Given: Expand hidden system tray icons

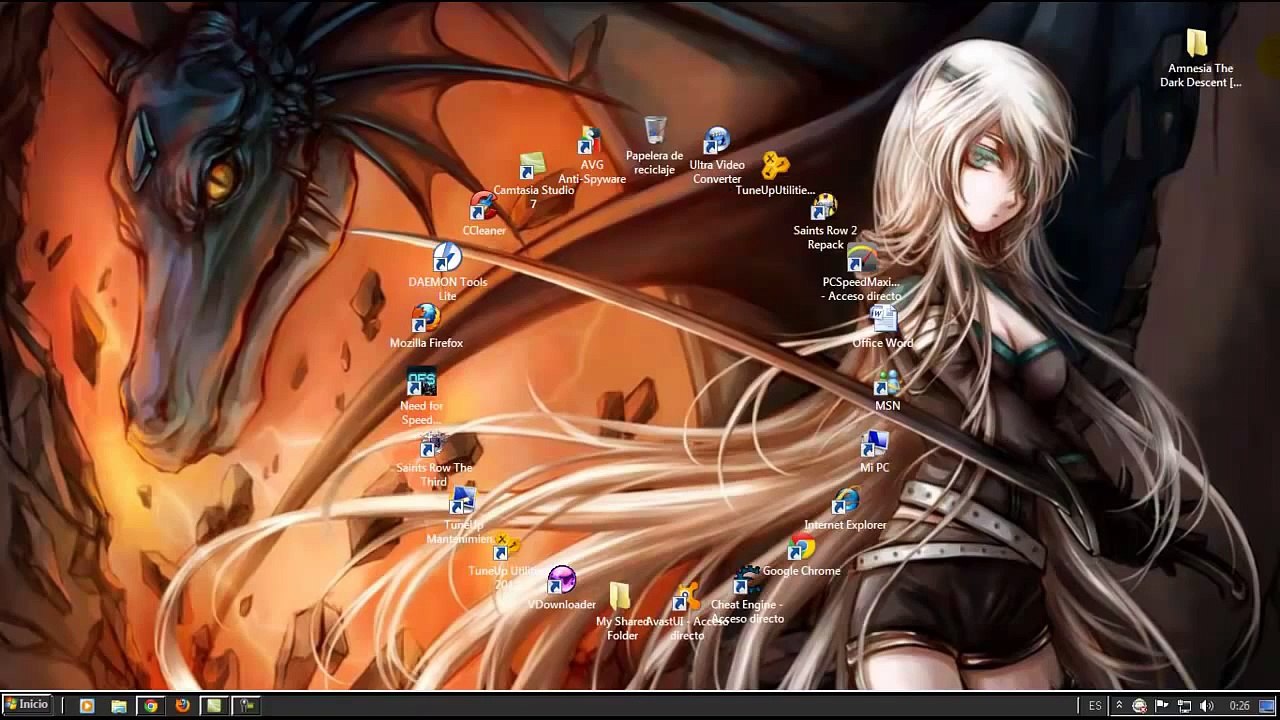Looking at the screenshot, I should pos(1119,706).
